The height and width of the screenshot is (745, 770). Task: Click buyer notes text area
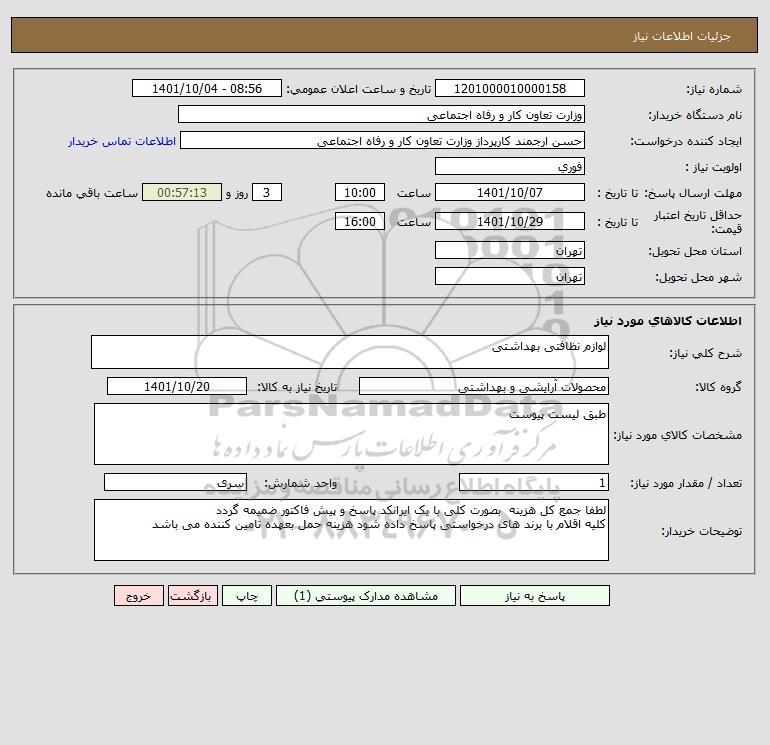pyautogui.click(x=351, y=530)
